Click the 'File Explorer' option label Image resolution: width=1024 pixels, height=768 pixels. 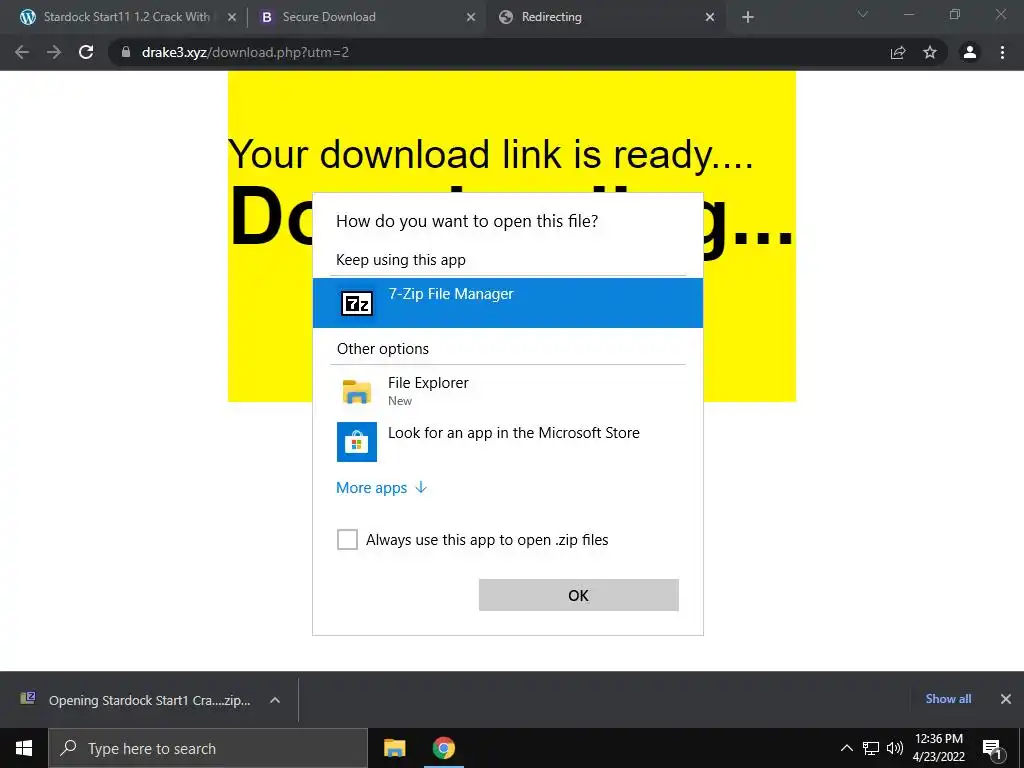[428, 383]
